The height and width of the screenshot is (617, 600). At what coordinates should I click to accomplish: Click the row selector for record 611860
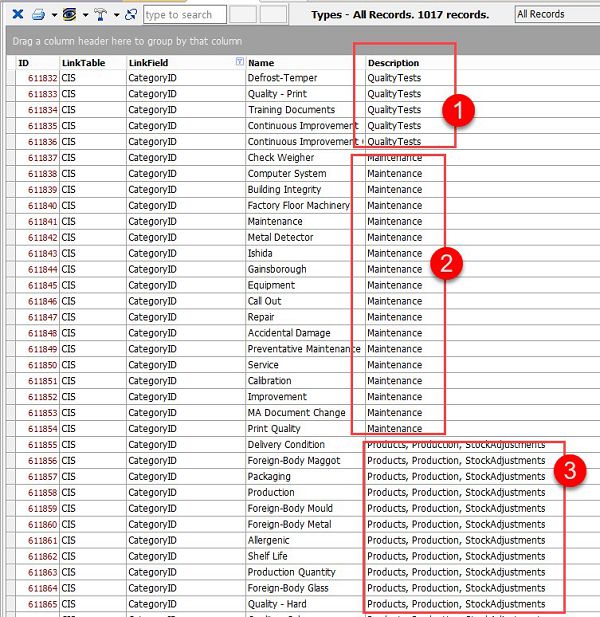coord(11,524)
